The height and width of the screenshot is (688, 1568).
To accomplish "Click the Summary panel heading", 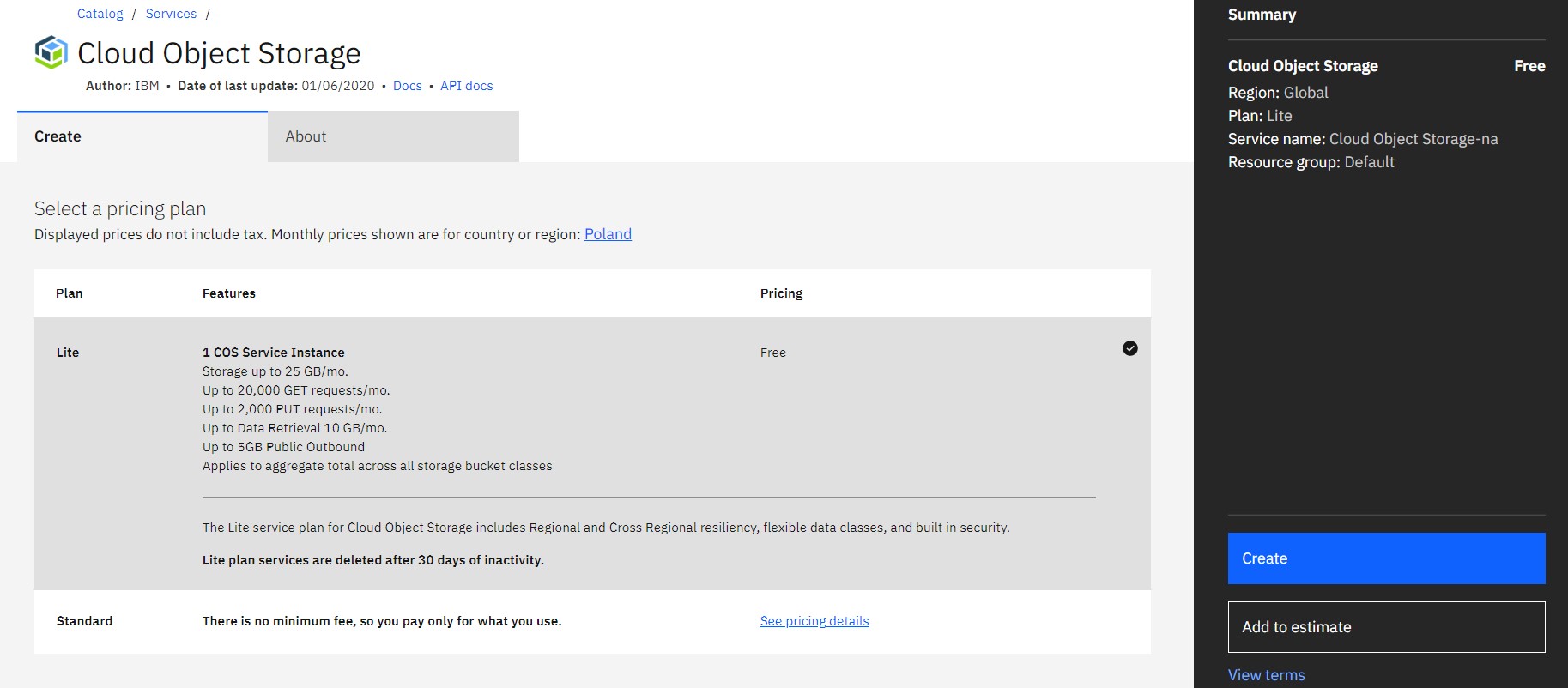I will coord(1262,15).
